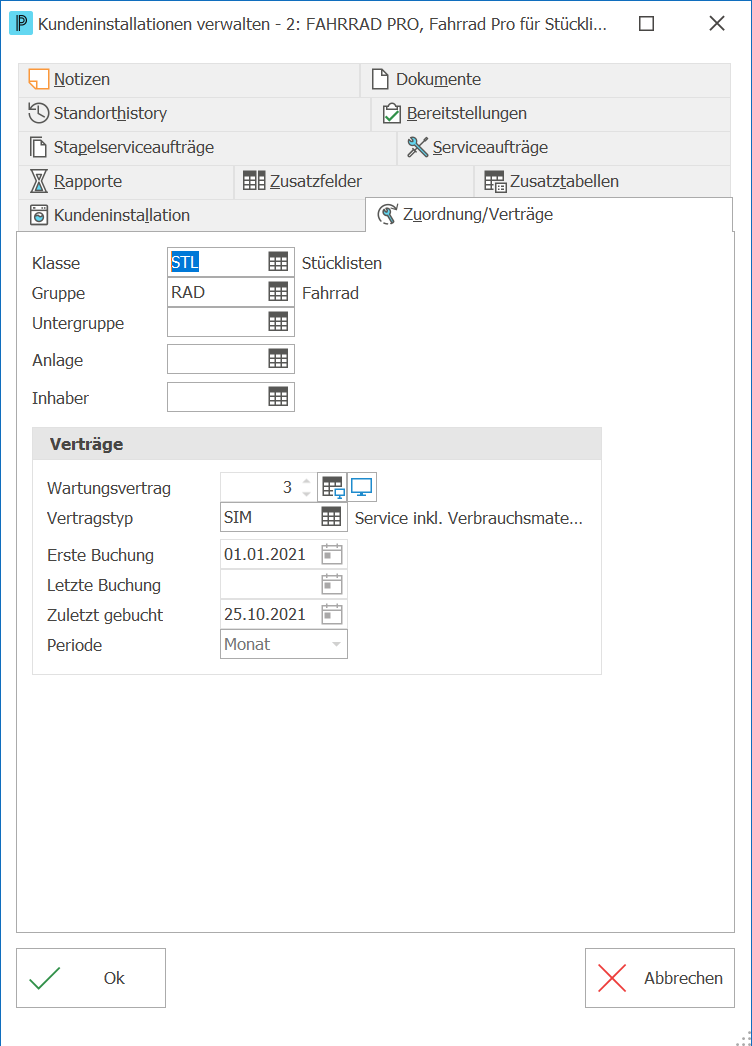Click the Fahrrad description text

click(330, 293)
